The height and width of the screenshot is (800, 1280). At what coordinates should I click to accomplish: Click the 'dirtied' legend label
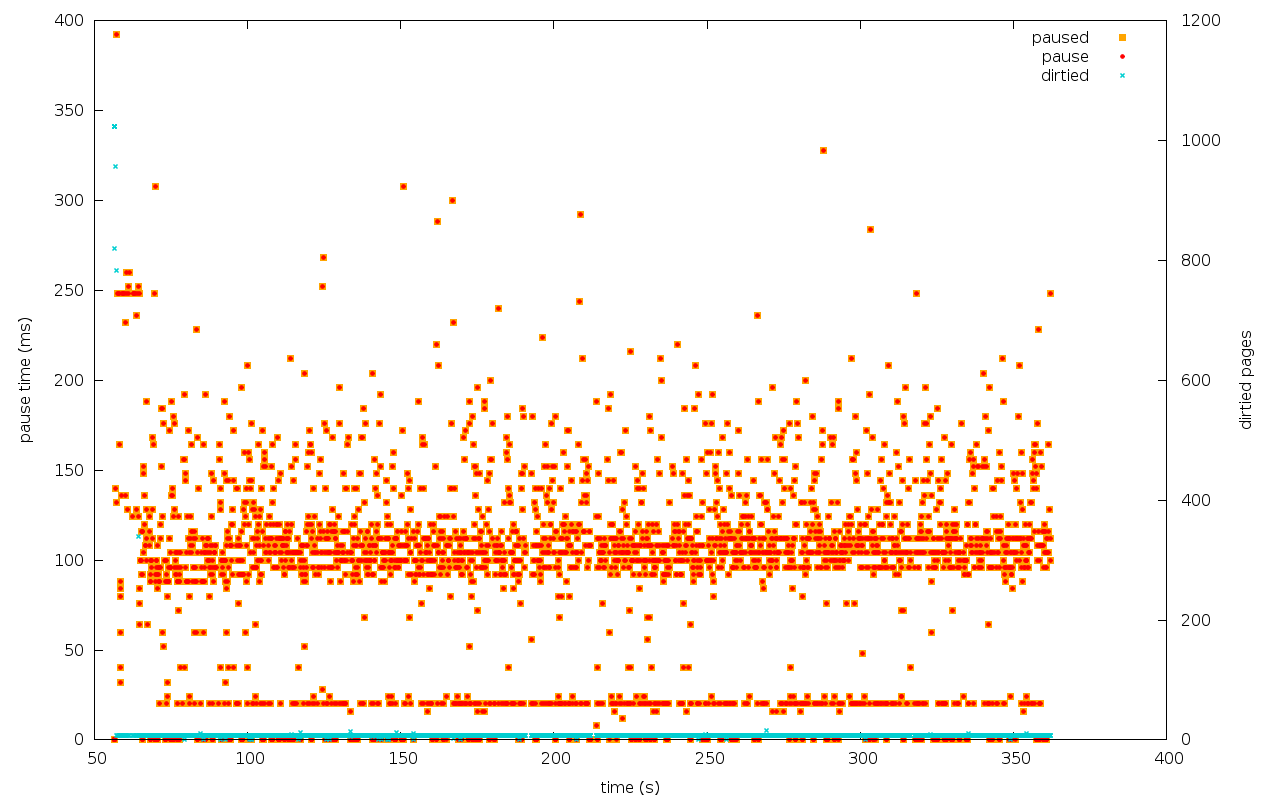(1064, 76)
